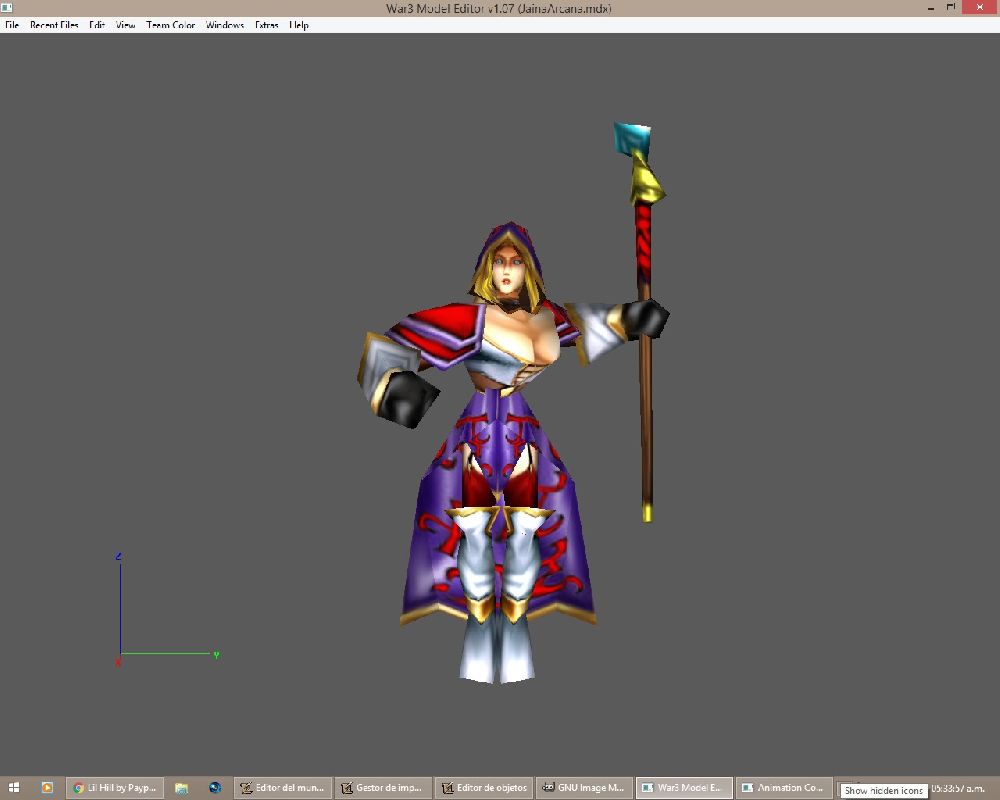
Task: Close the War3 Model Editor window
Action: tap(980, 7)
